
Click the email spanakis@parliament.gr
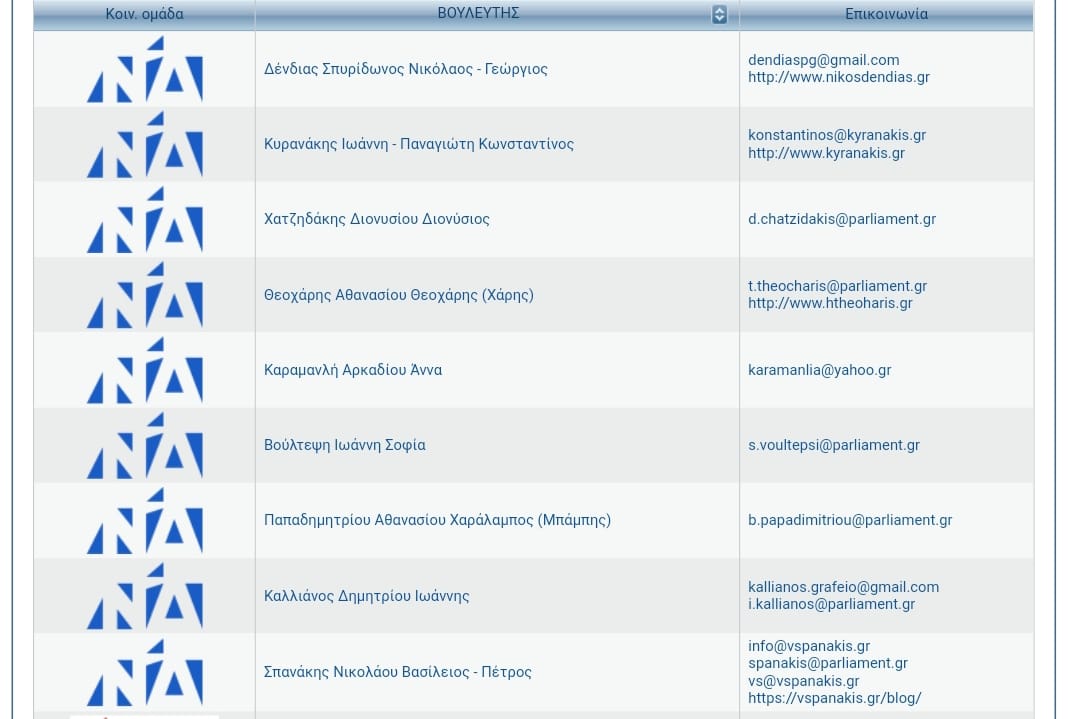pos(828,663)
